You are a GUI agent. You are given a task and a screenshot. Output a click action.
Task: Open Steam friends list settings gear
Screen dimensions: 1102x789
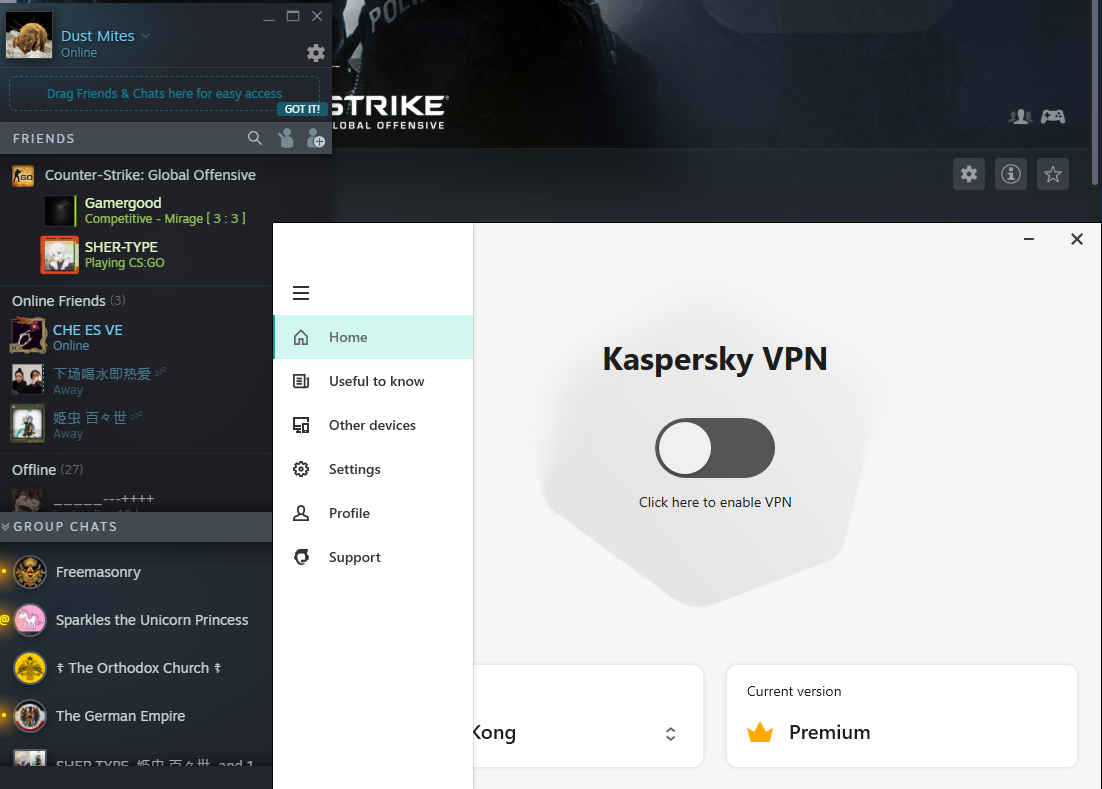pyautogui.click(x=316, y=53)
